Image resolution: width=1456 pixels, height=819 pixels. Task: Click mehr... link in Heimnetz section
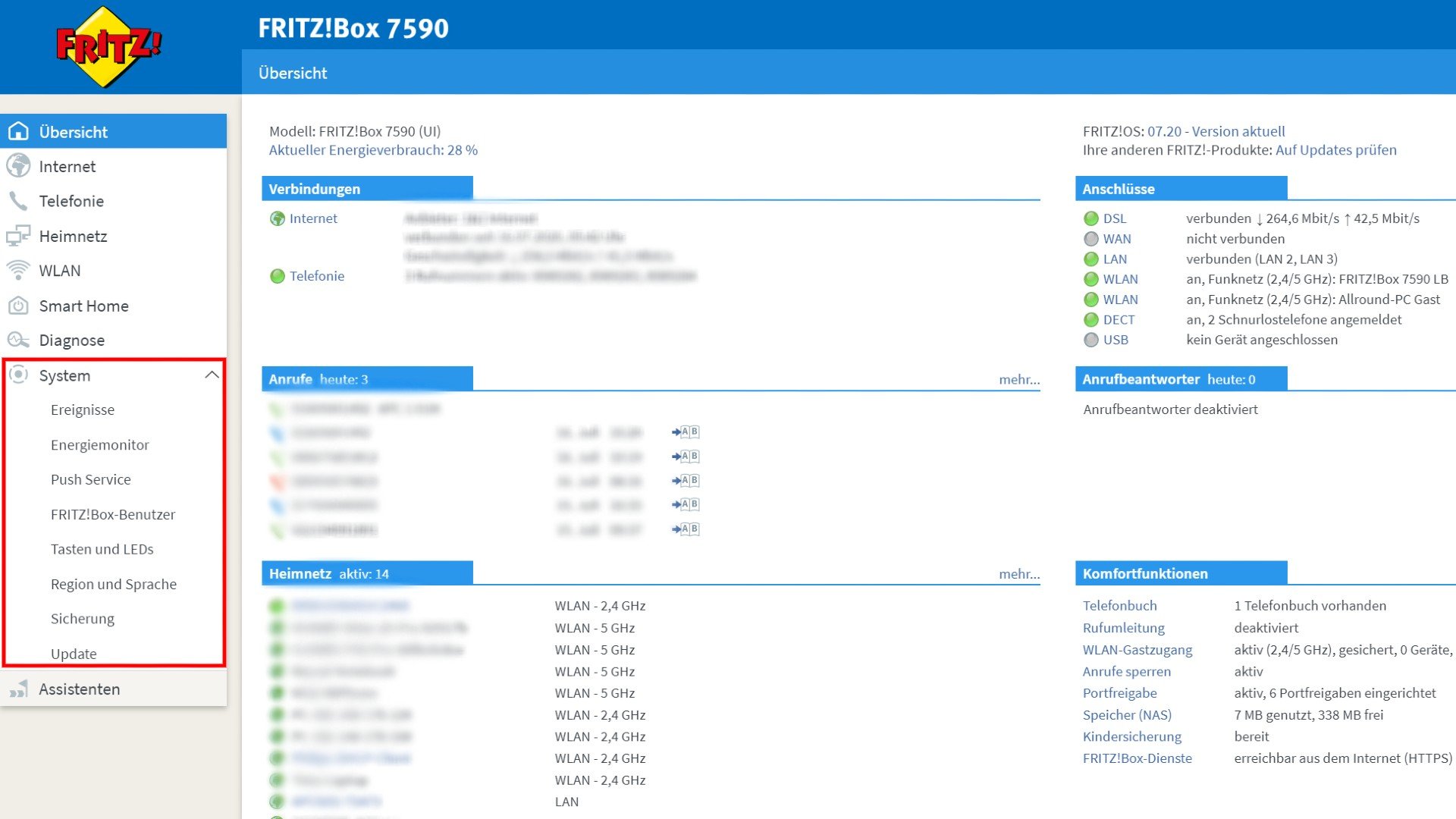coord(1019,574)
